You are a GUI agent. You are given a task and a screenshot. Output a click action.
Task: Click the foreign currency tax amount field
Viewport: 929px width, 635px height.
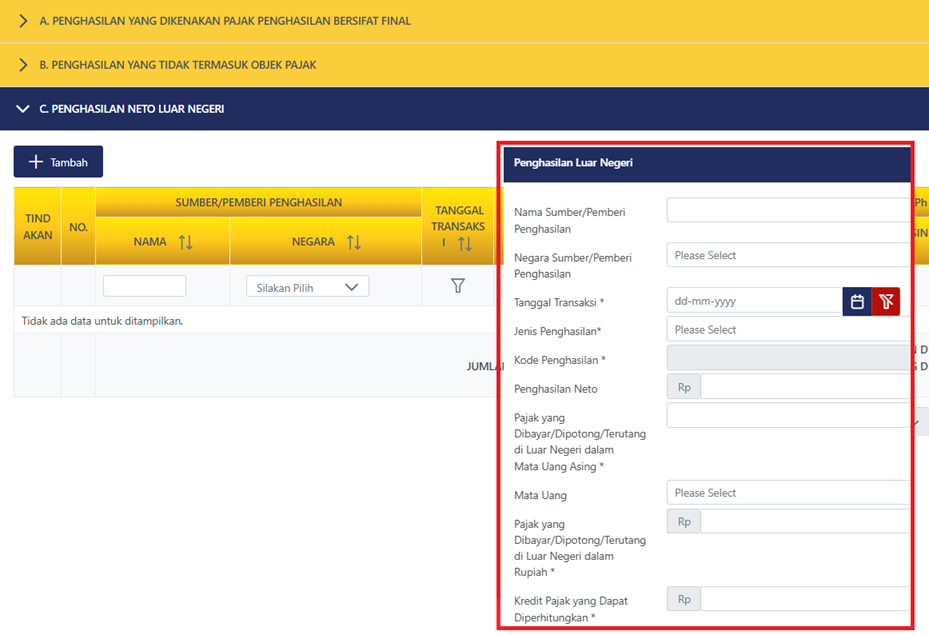click(788, 415)
